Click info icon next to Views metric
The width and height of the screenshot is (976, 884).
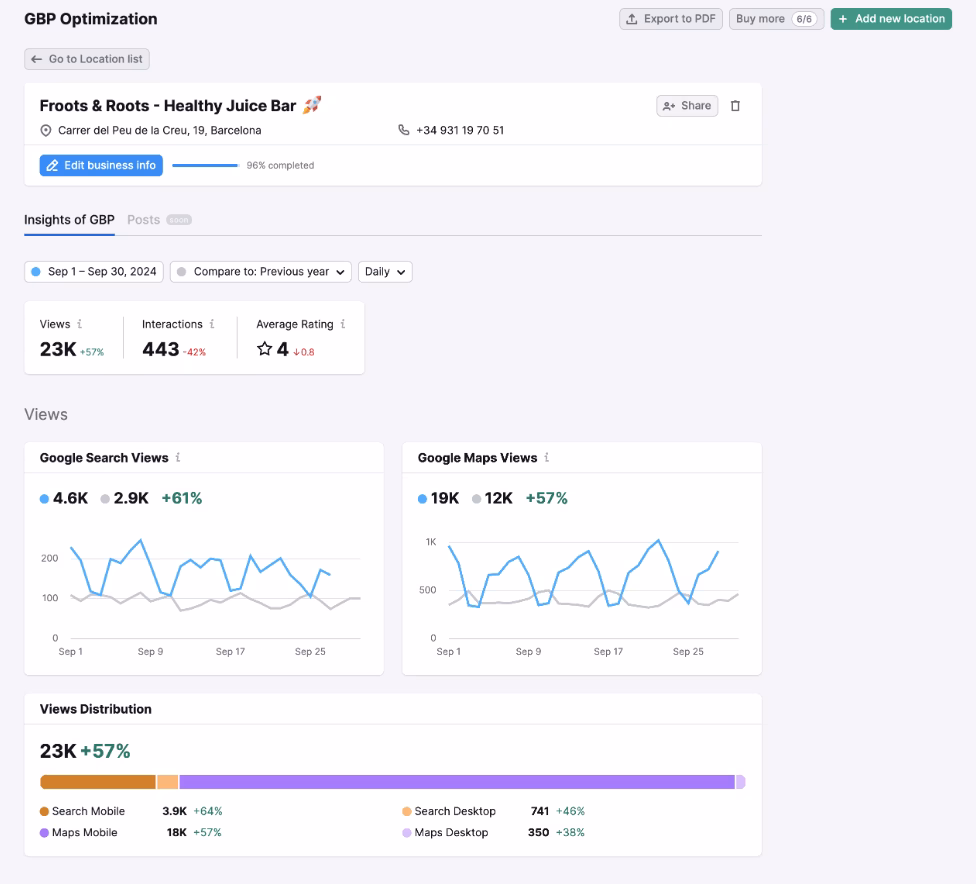(x=80, y=324)
